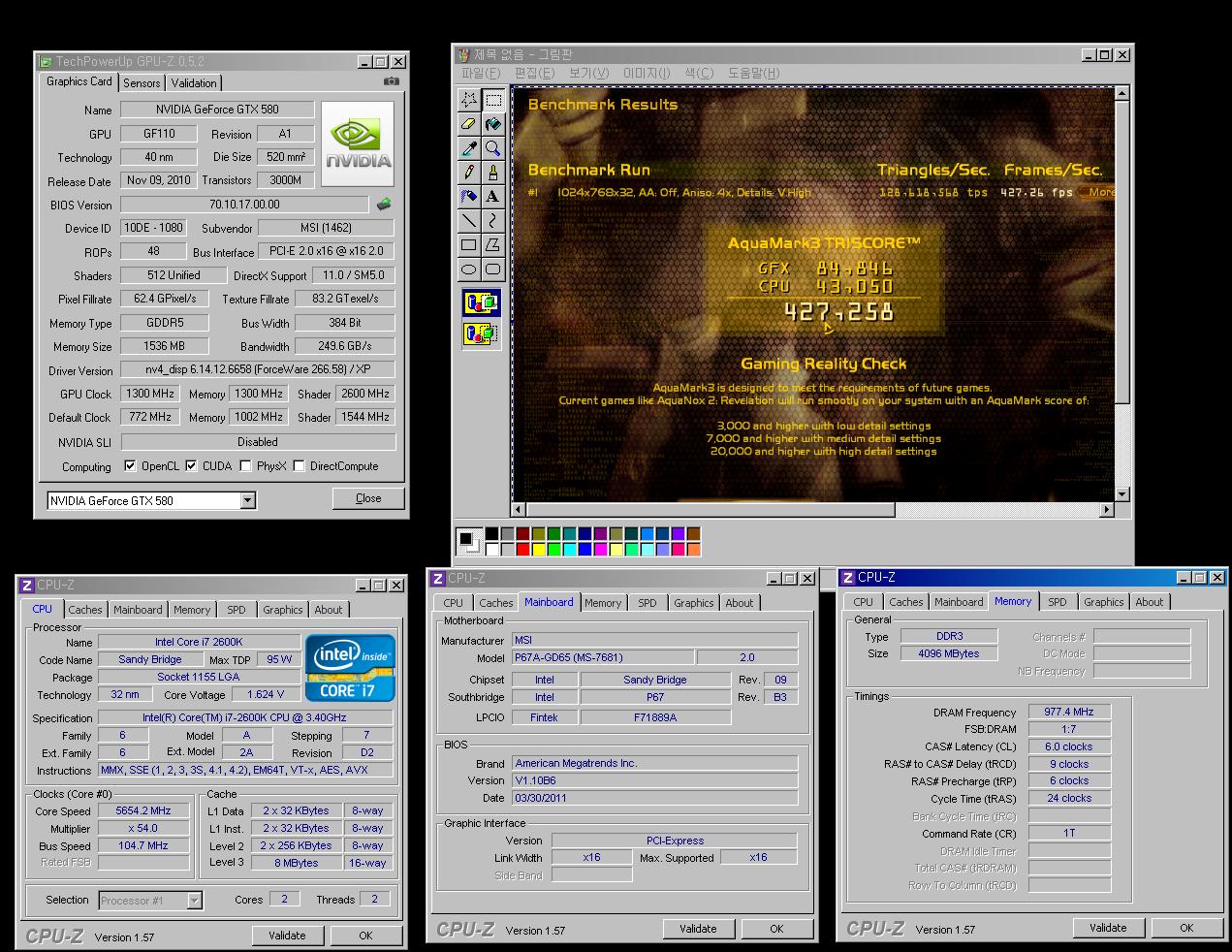The width and height of the screenshot is (1232, 952).
Task: Choose the Pencil tool in Paint
Action: (469, 173)
